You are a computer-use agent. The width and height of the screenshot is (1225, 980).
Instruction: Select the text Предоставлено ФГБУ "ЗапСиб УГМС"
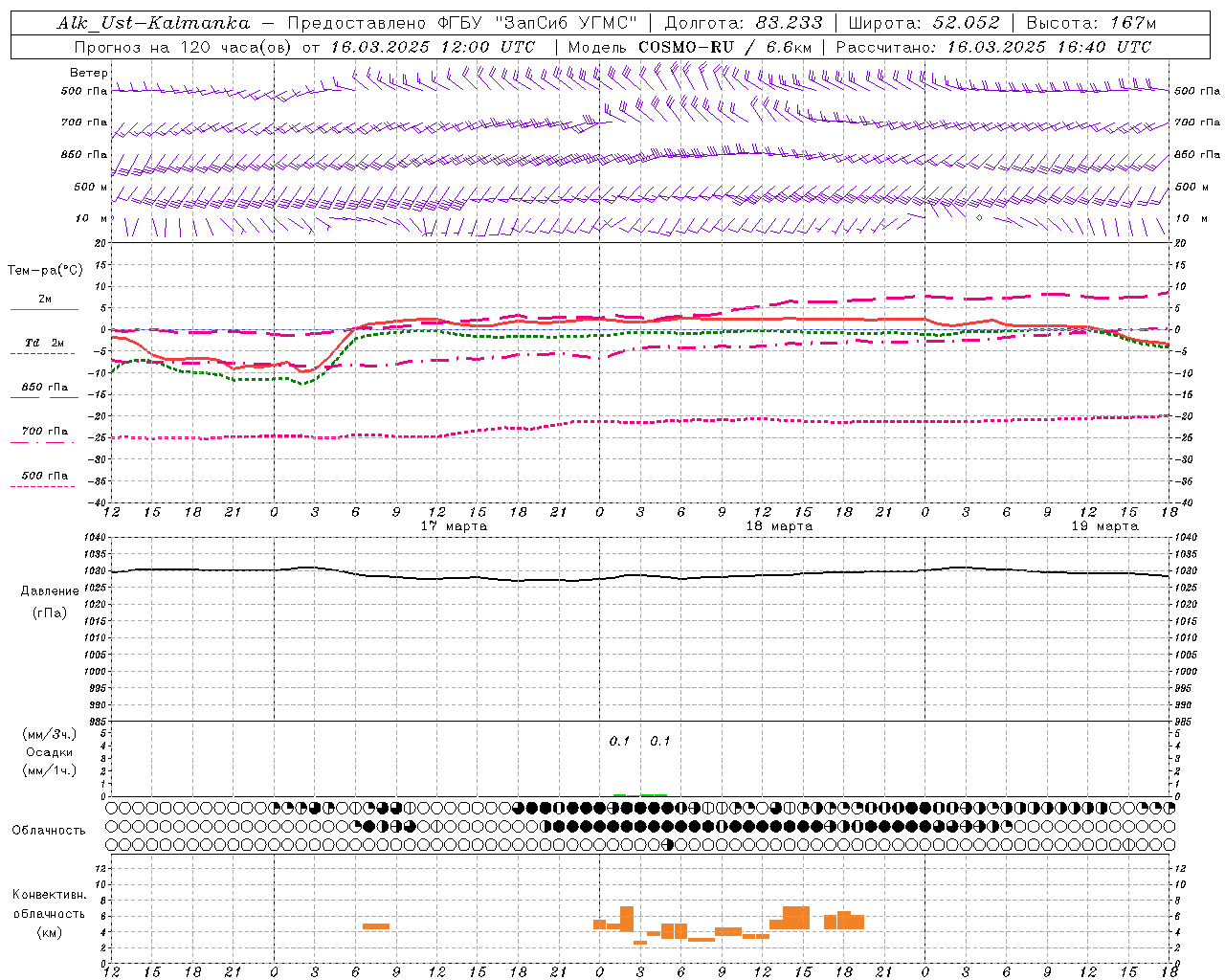coord(462,23)
